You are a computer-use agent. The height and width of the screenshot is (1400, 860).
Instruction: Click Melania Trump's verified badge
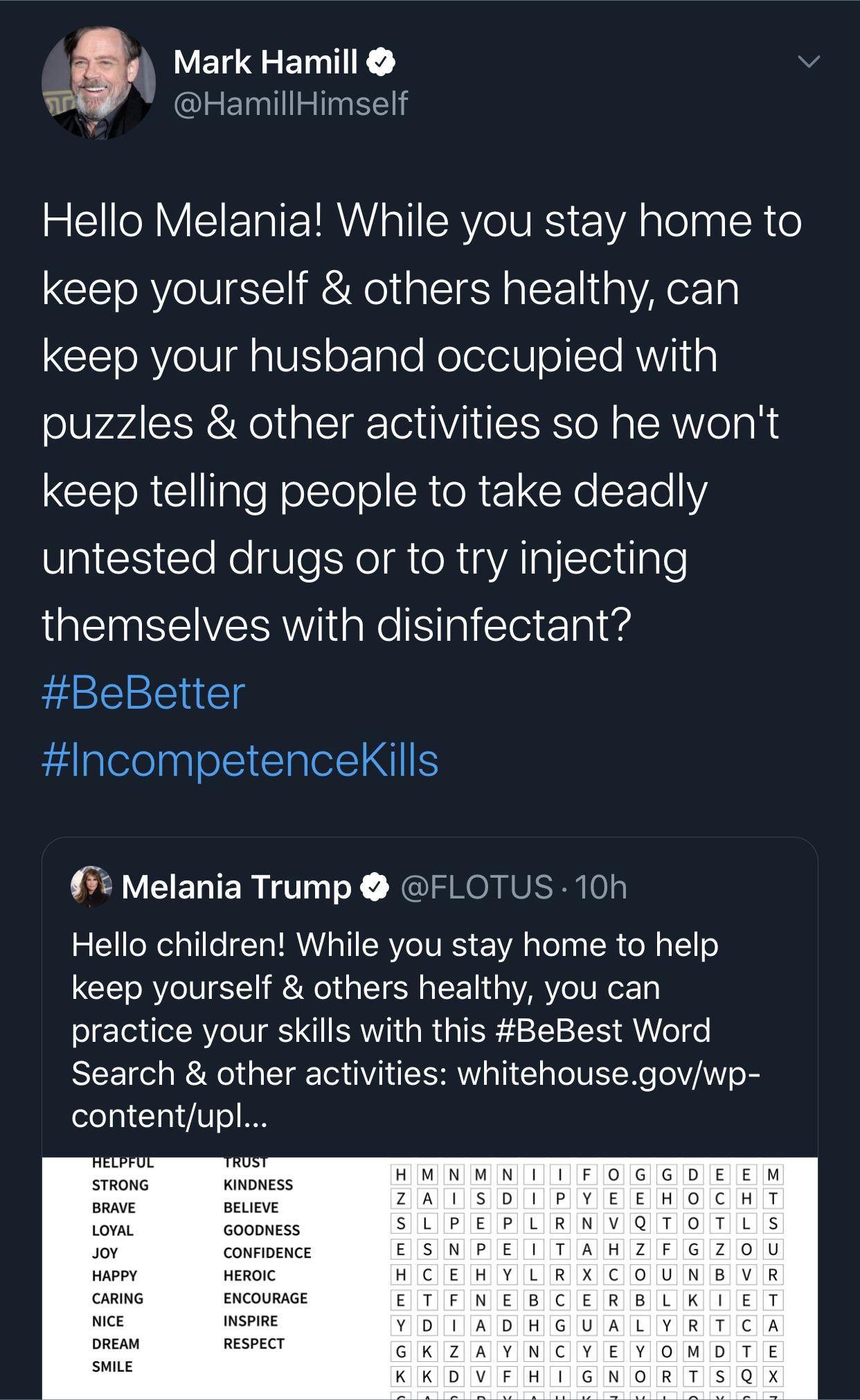click(375, 887)
